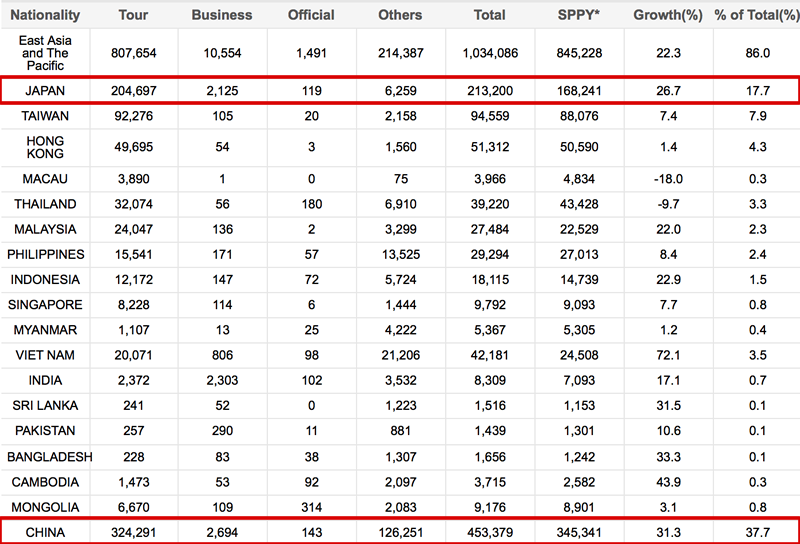Screen dimensions: 800x544
Task: Click Japan's Total value 213,200
Action: (490, 91)
